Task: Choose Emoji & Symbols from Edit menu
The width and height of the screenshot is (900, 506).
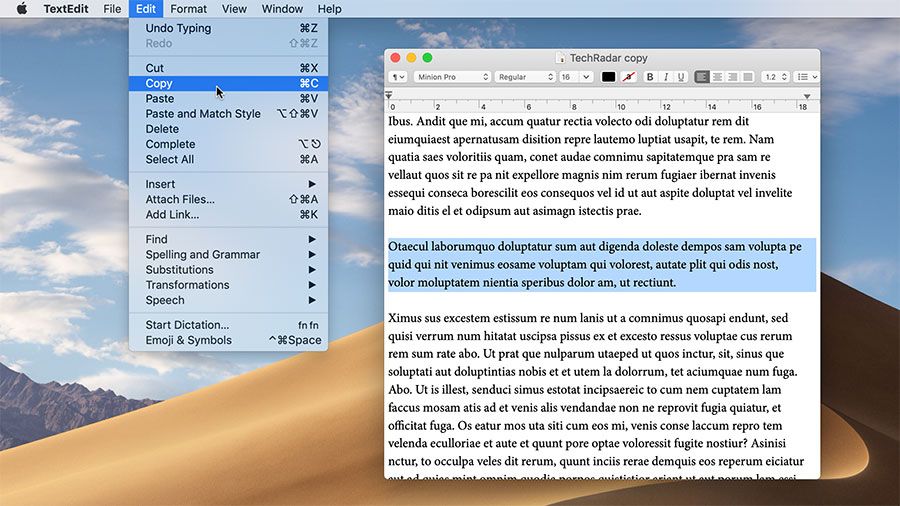Action: click(228, 340)
